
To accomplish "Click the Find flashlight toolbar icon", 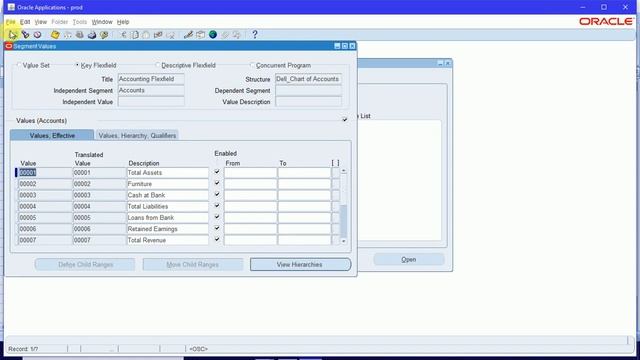I will [x=25, y=35].
